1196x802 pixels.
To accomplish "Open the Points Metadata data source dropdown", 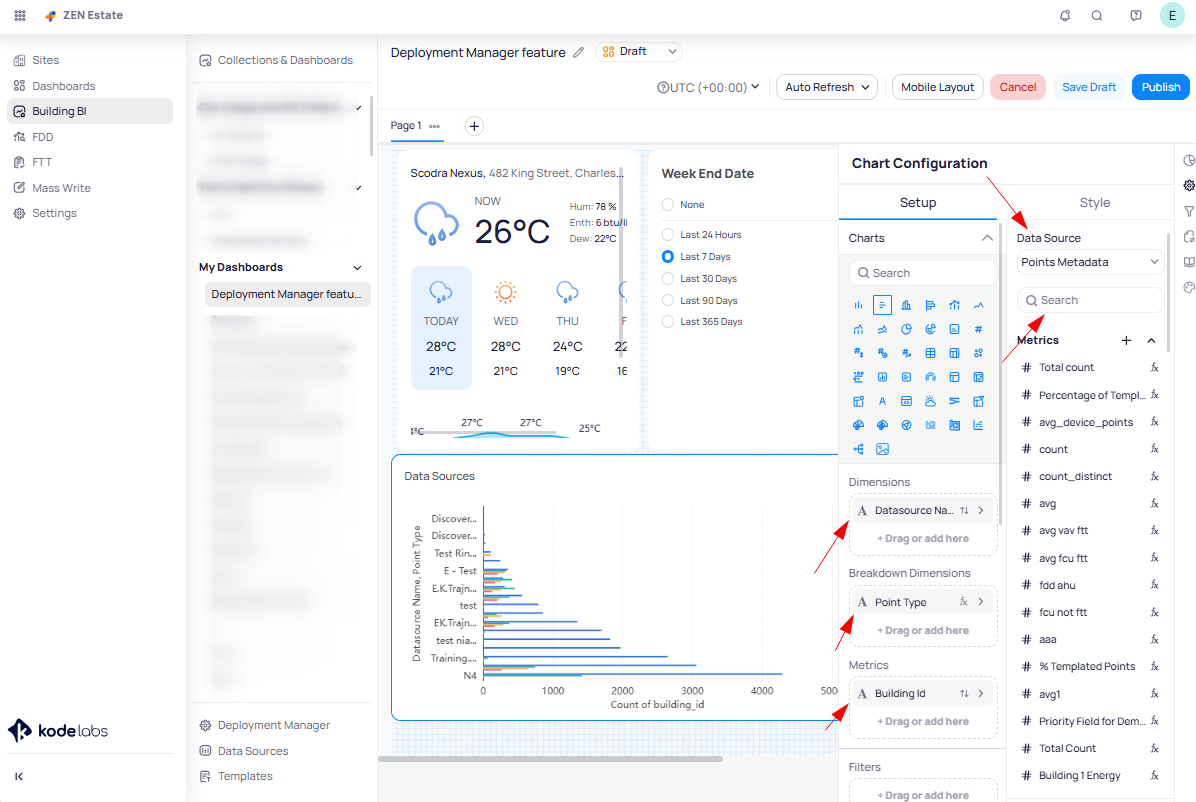I will pos(1090,262).
